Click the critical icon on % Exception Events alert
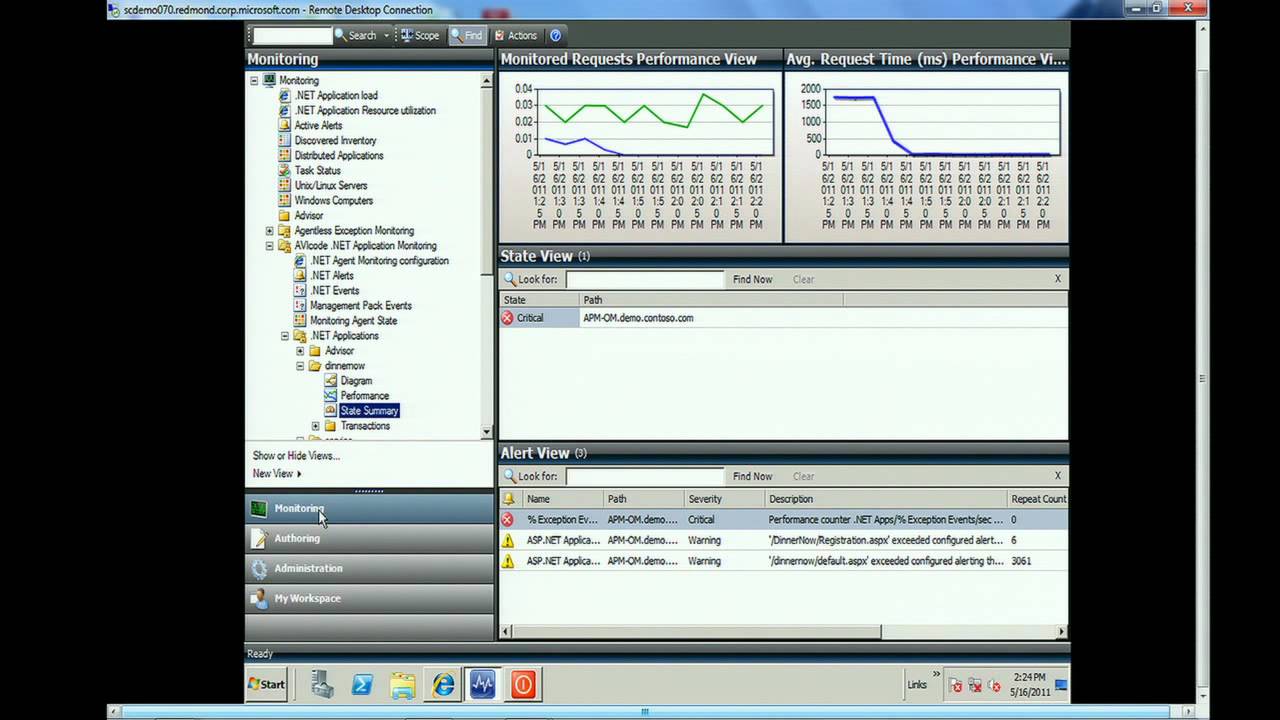 [508, 520]
